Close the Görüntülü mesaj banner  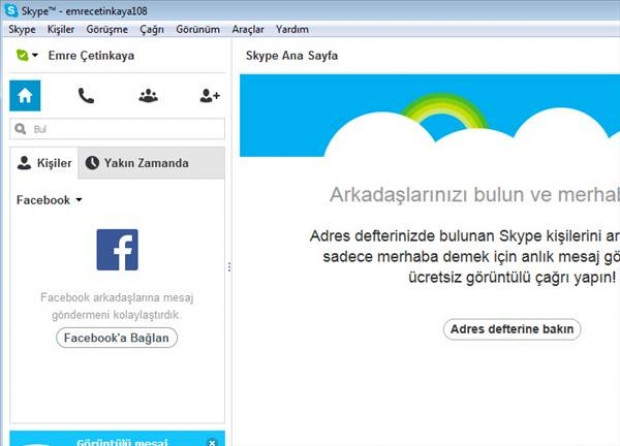point(212,442)
